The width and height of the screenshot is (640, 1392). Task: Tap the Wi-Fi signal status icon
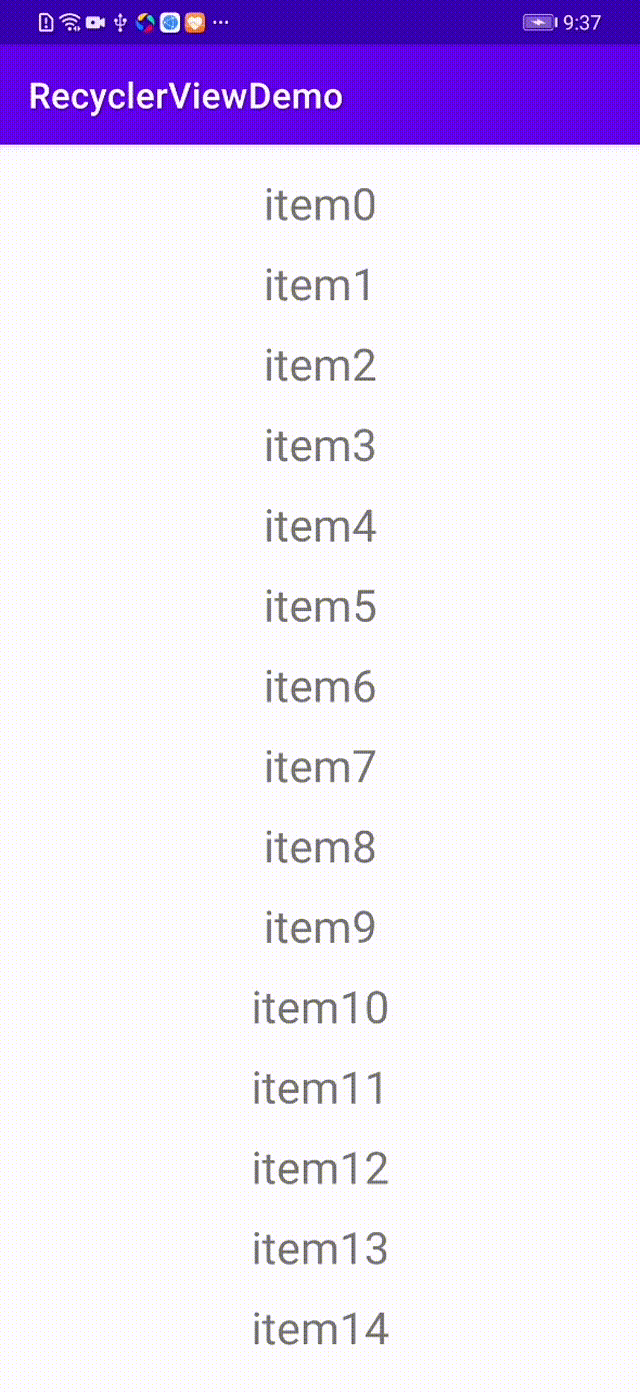[x=70, y=22]
